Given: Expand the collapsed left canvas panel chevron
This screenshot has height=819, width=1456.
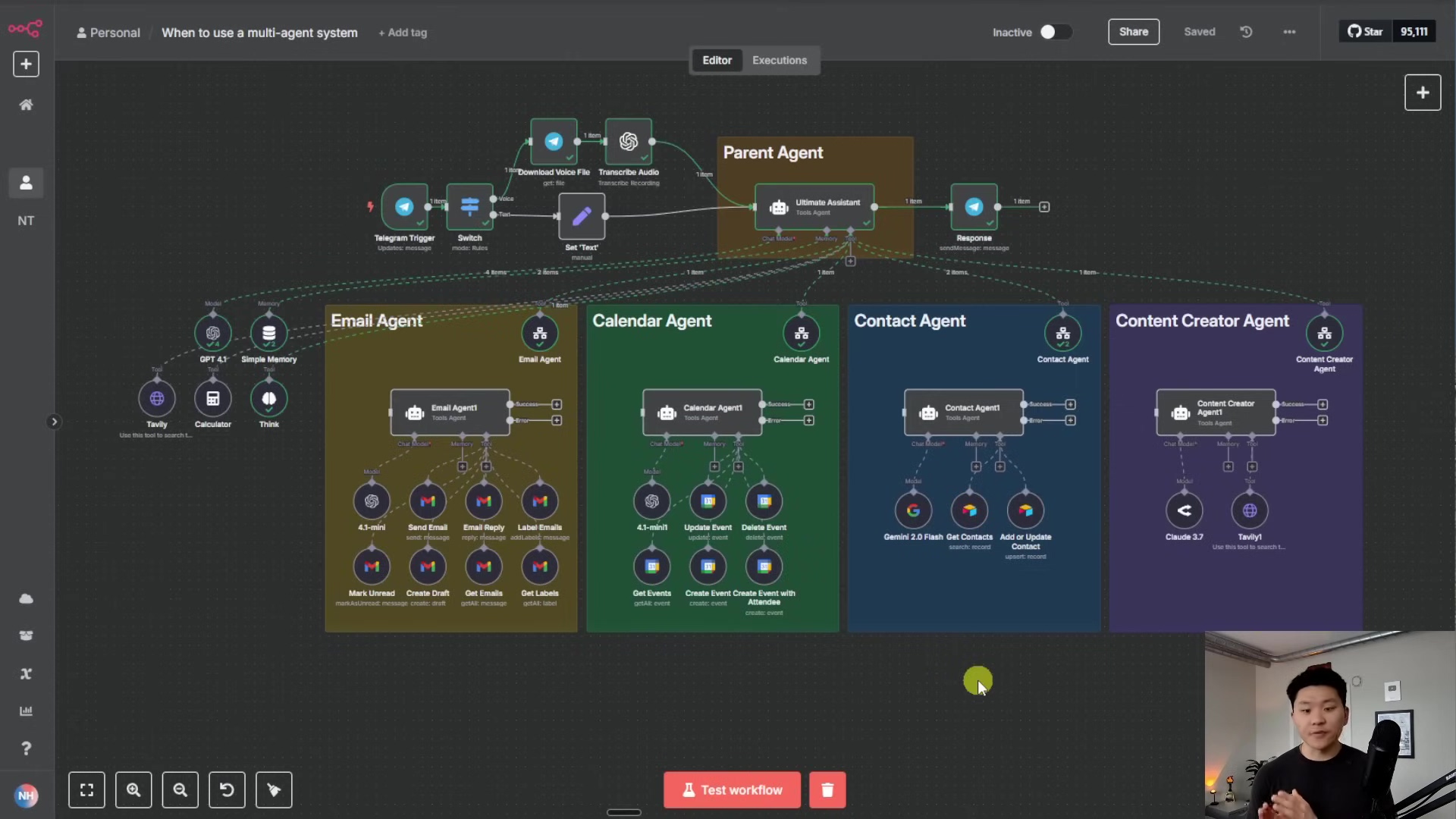Looking at the screenshot, I should [54, 421].
